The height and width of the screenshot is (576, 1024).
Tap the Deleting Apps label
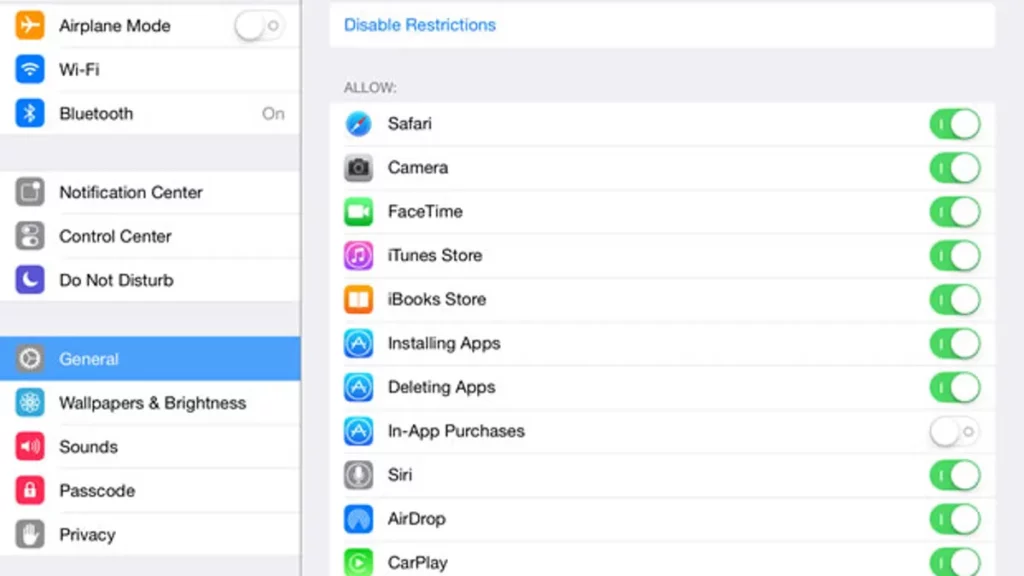coord(441,387)
